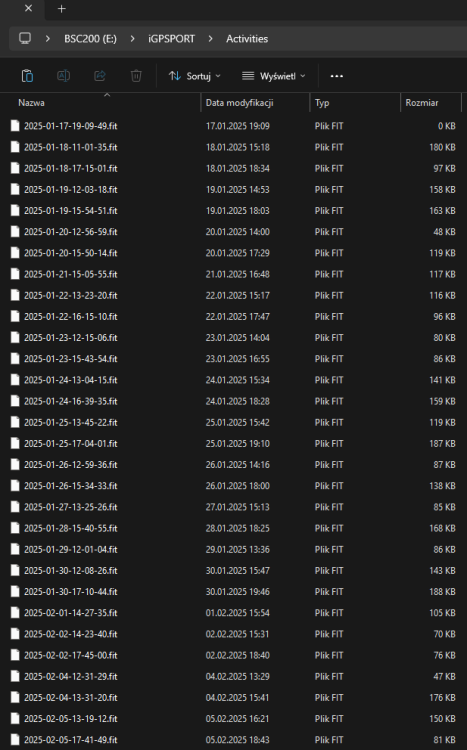Click the Rename icon in toolbar
This screenshot has width=467, height=750.
tap(64, 76)
